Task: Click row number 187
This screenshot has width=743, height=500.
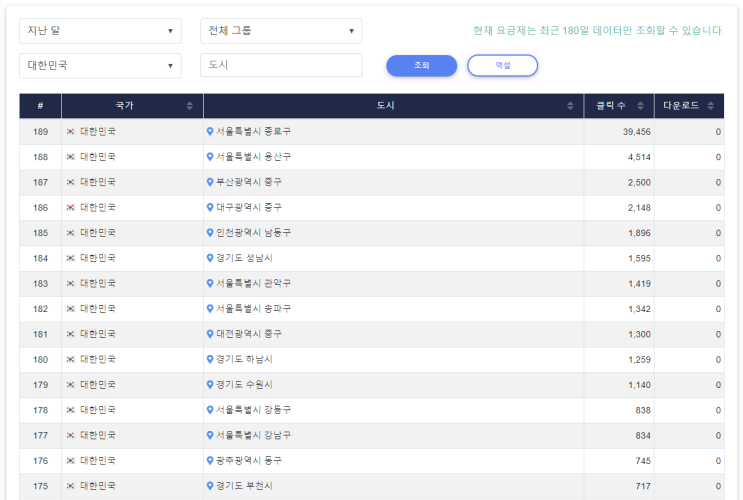Action: pos(40,182)
